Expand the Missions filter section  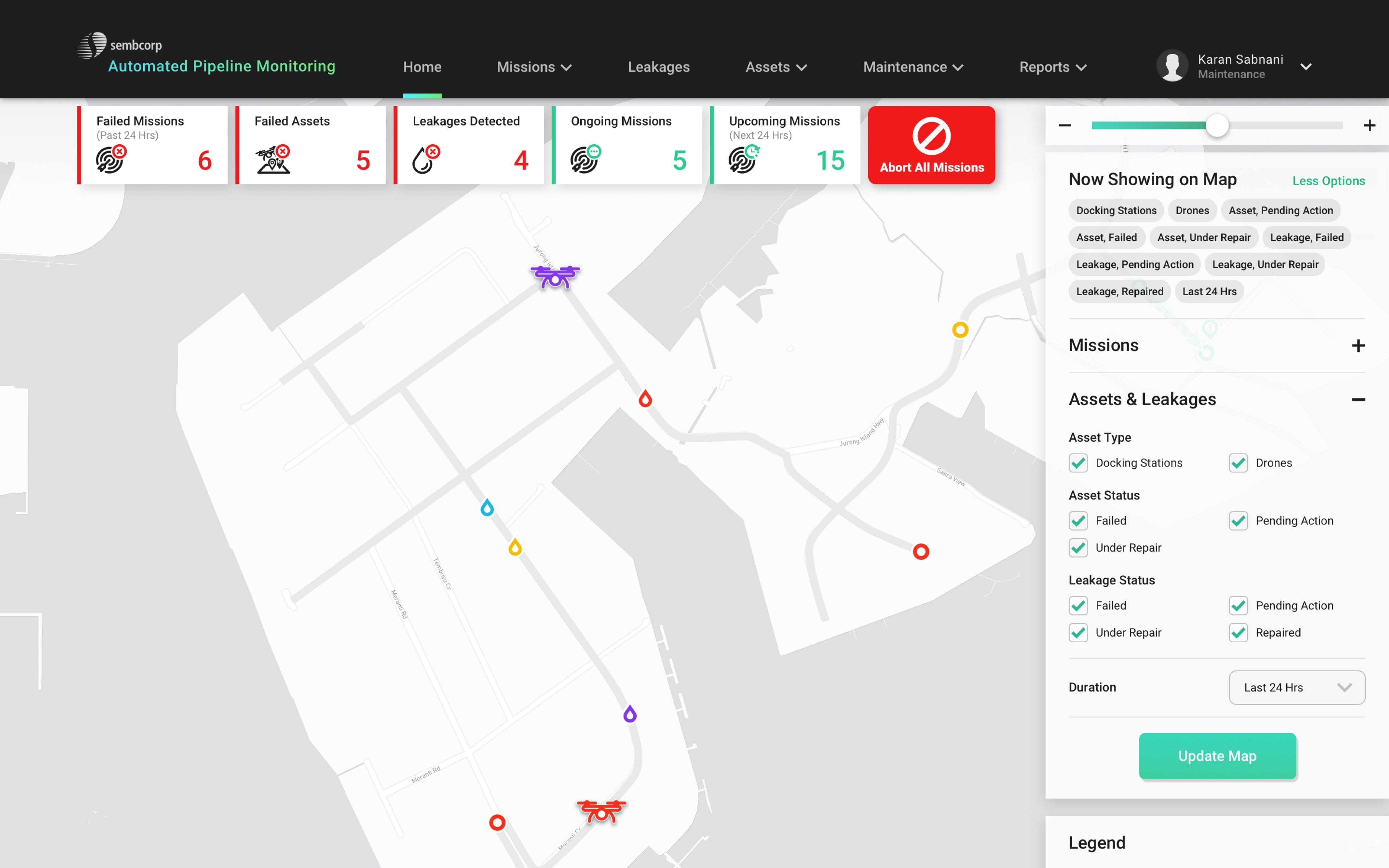(x=1358, y=346)
